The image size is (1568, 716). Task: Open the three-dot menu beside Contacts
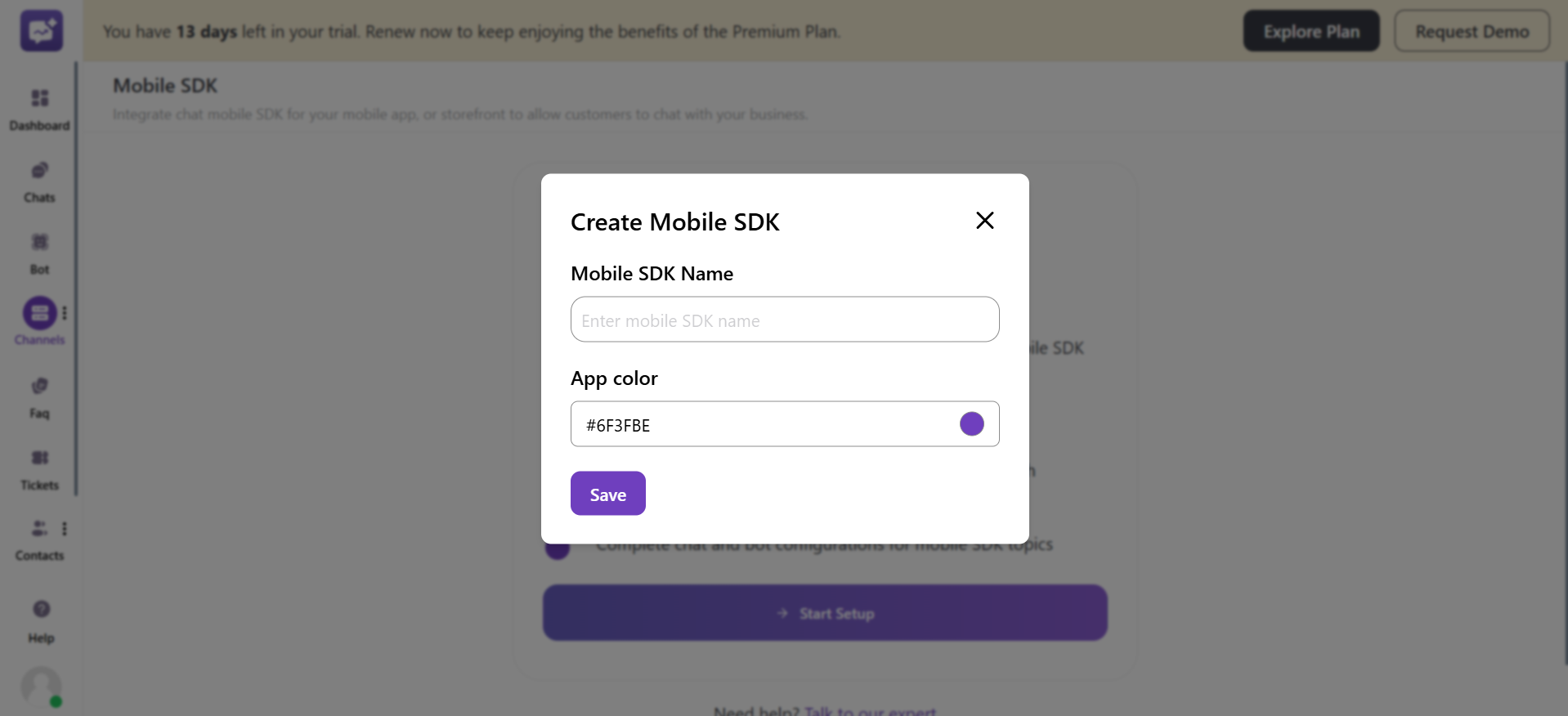[x=65, y=529]
